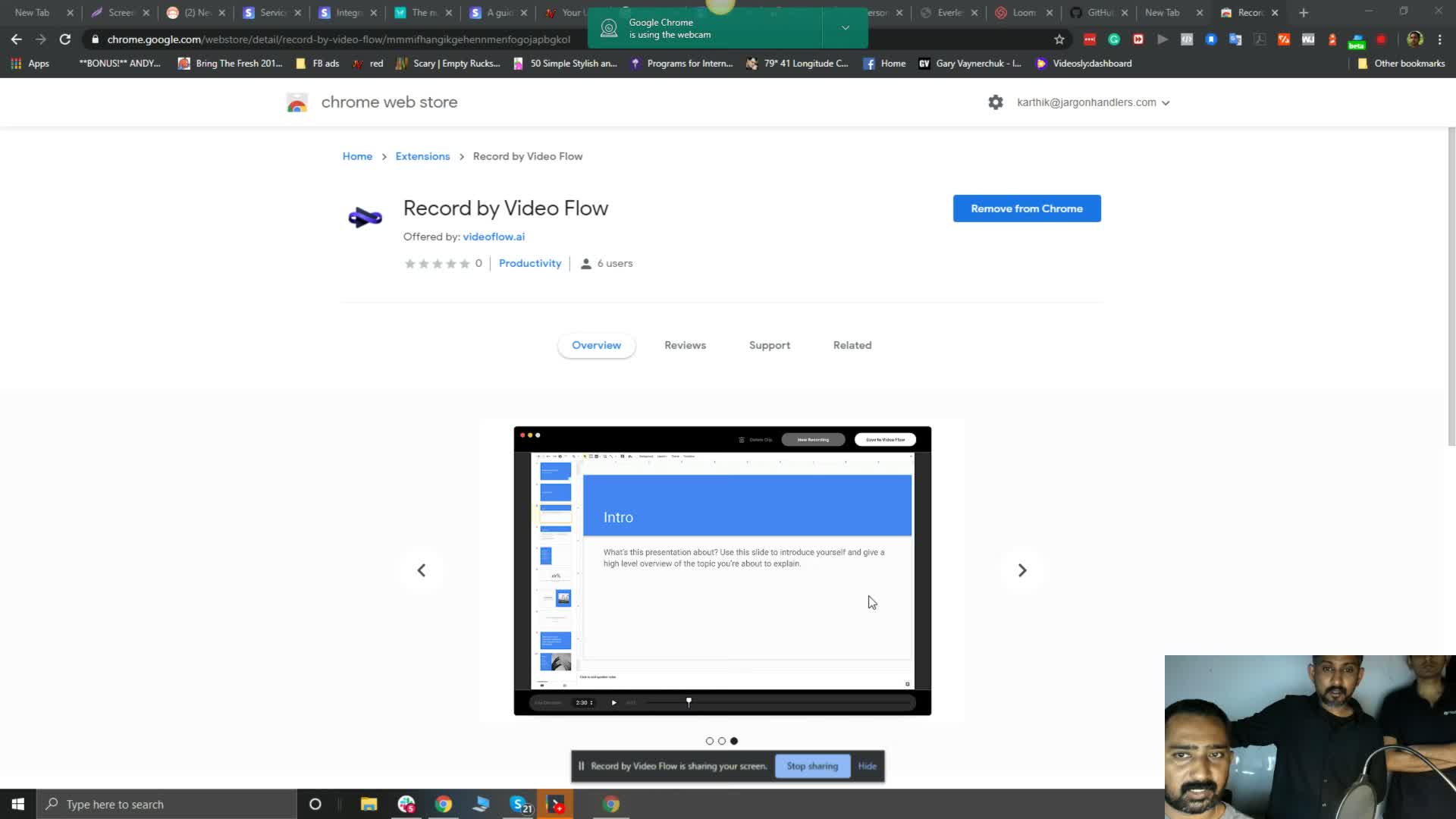Open File Explorer from the taskbar
1456x819 pixels.
(x=369, y=804)
